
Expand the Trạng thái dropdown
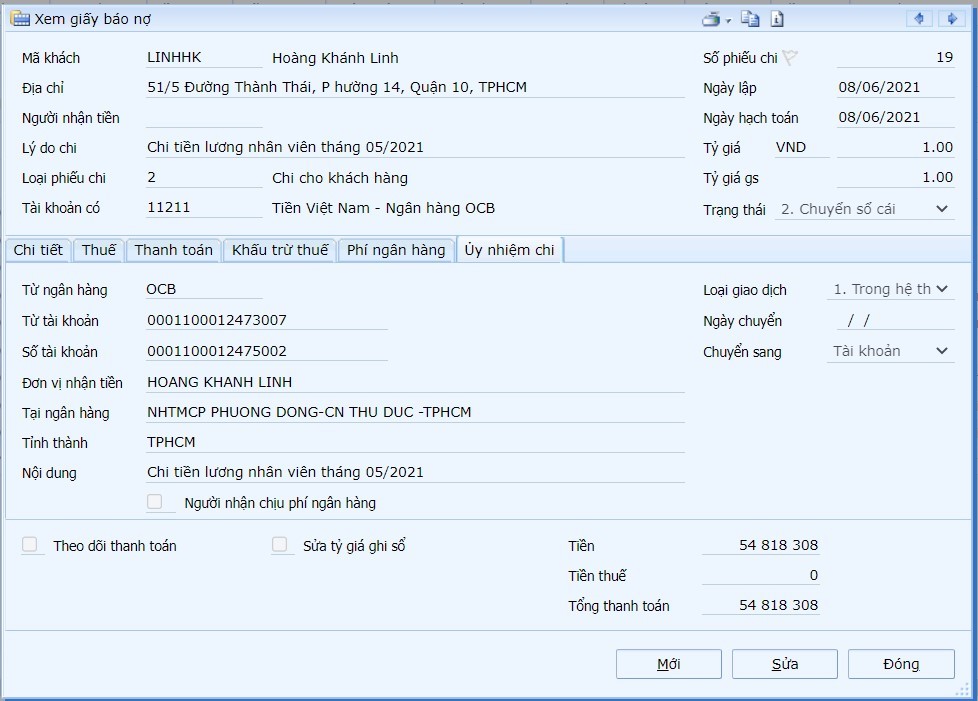[941, 209]
